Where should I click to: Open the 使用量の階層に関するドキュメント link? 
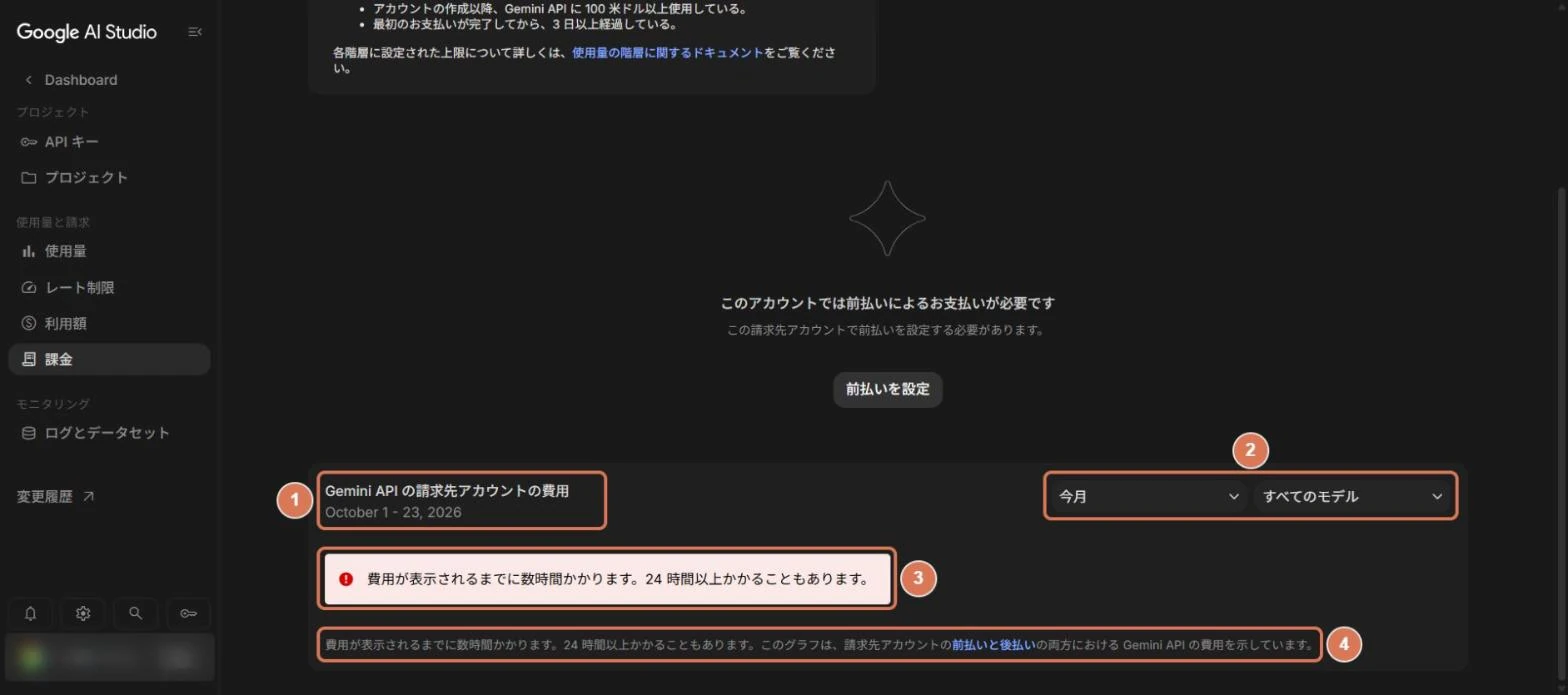668,53
